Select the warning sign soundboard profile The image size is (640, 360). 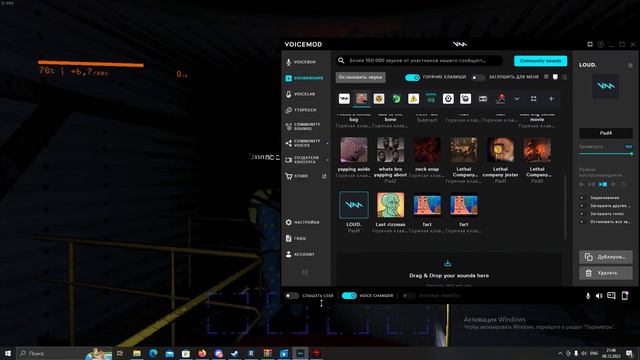click(x=413, y=99)
